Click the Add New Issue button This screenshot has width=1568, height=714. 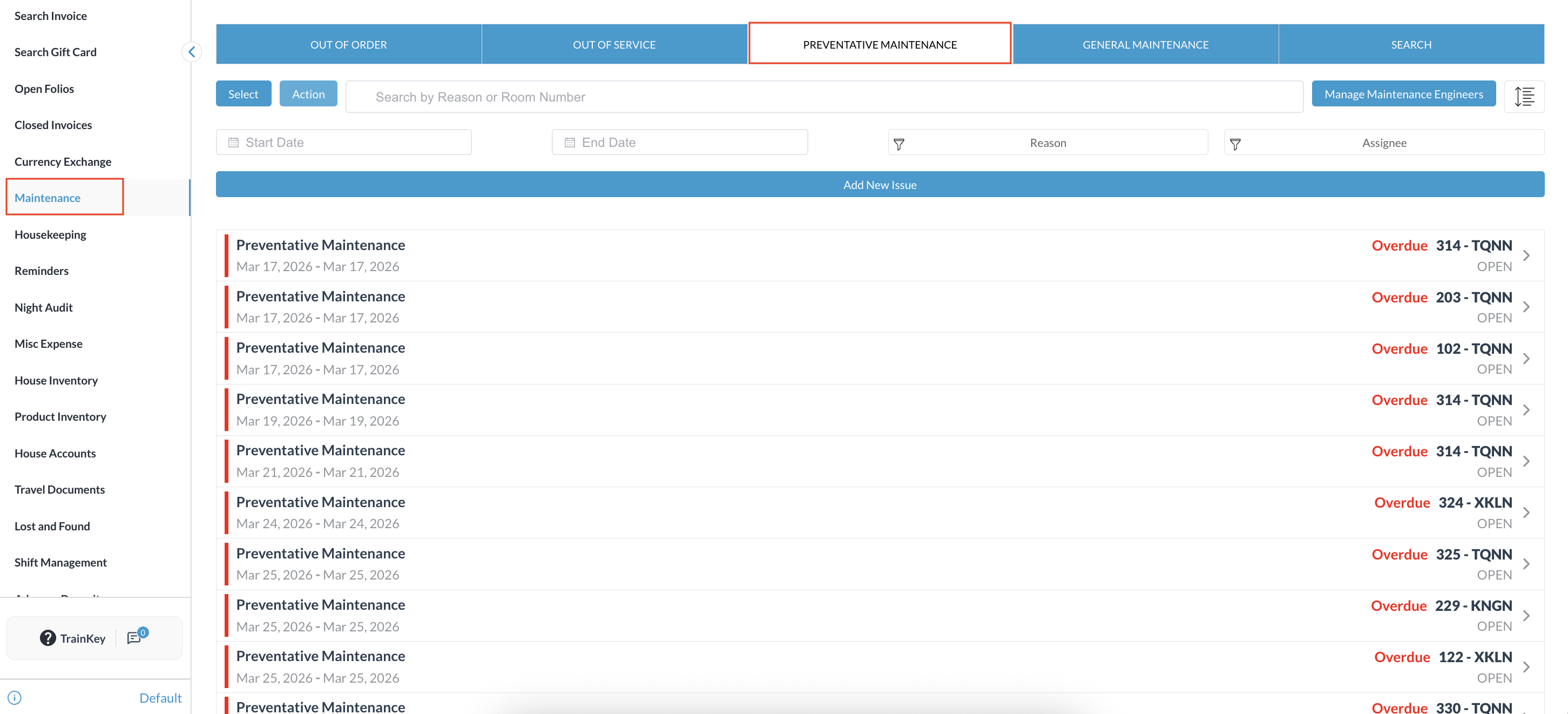point(879,184)
